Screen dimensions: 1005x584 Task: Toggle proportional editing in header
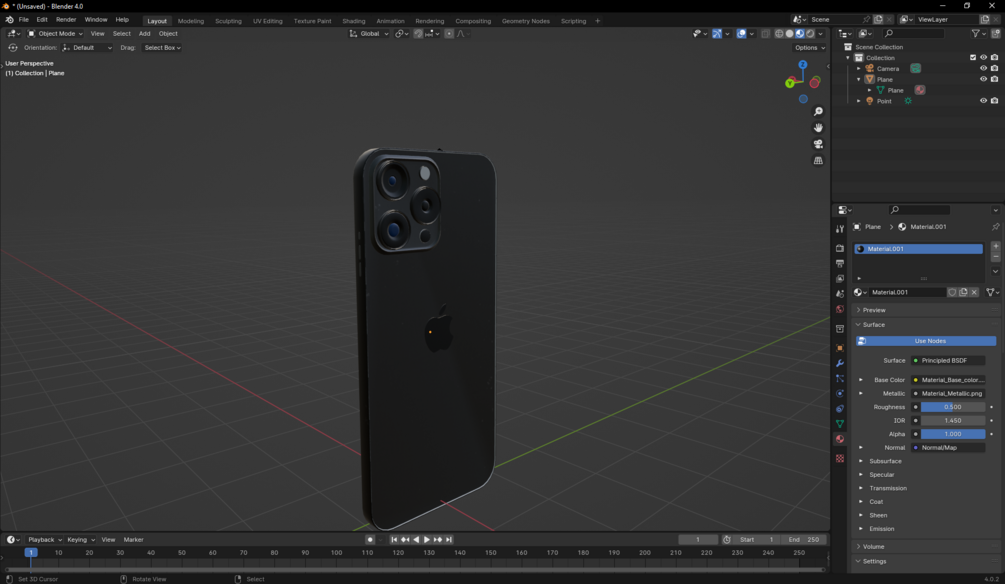(x=449, y=33)
